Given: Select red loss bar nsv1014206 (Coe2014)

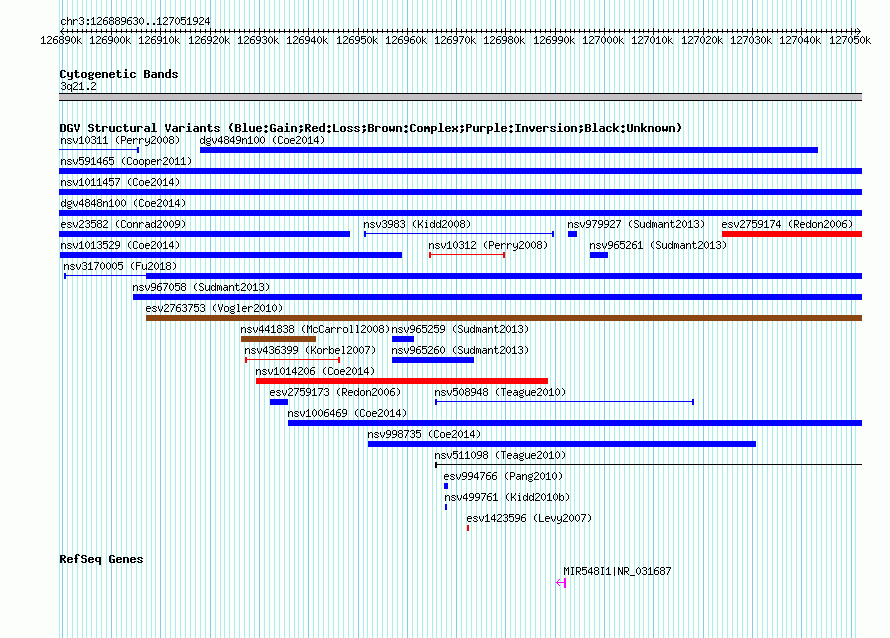Looking at the screenshot, I should (x=402, y=381).
